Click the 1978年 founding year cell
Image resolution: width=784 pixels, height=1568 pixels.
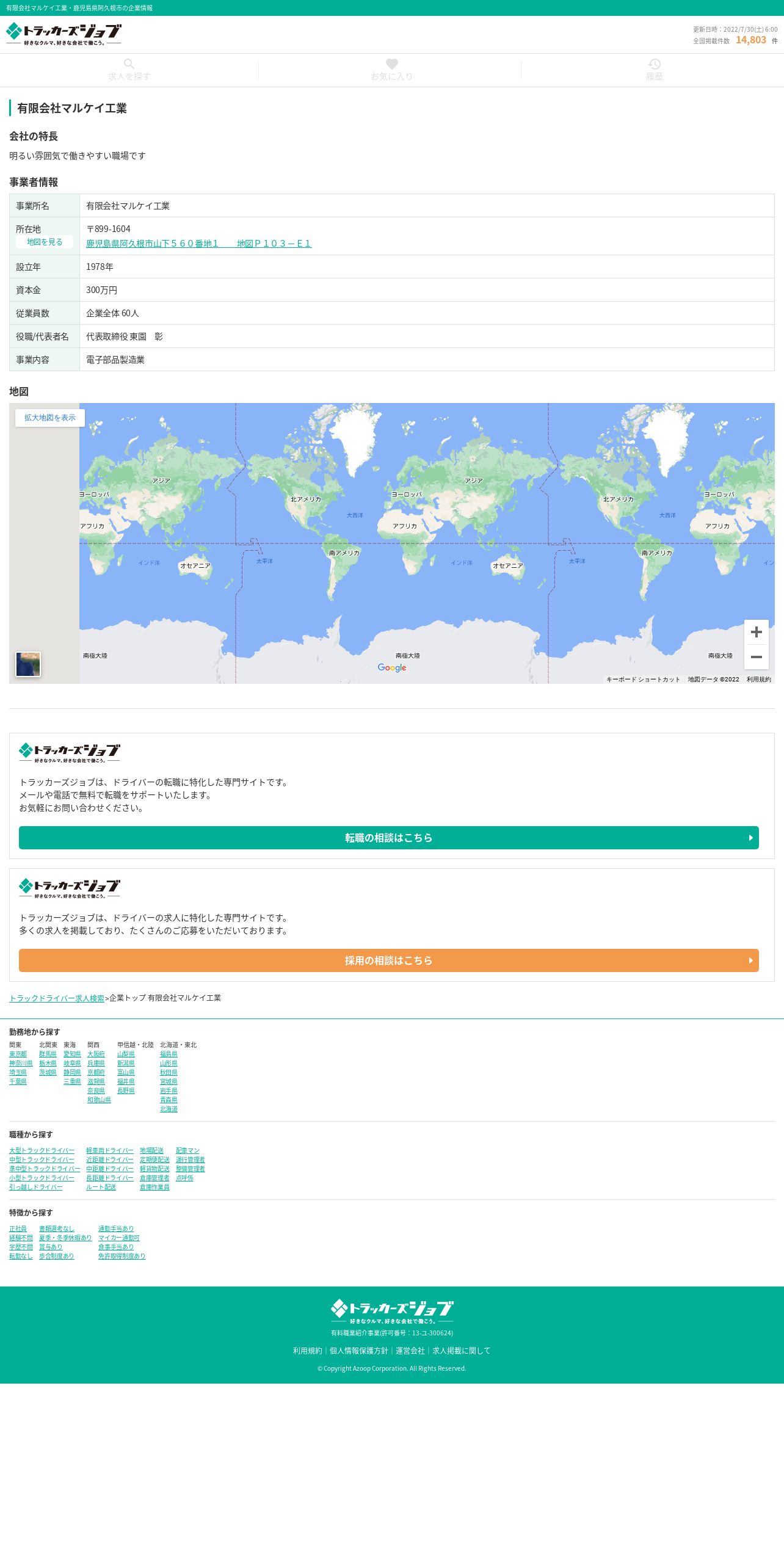427,267
